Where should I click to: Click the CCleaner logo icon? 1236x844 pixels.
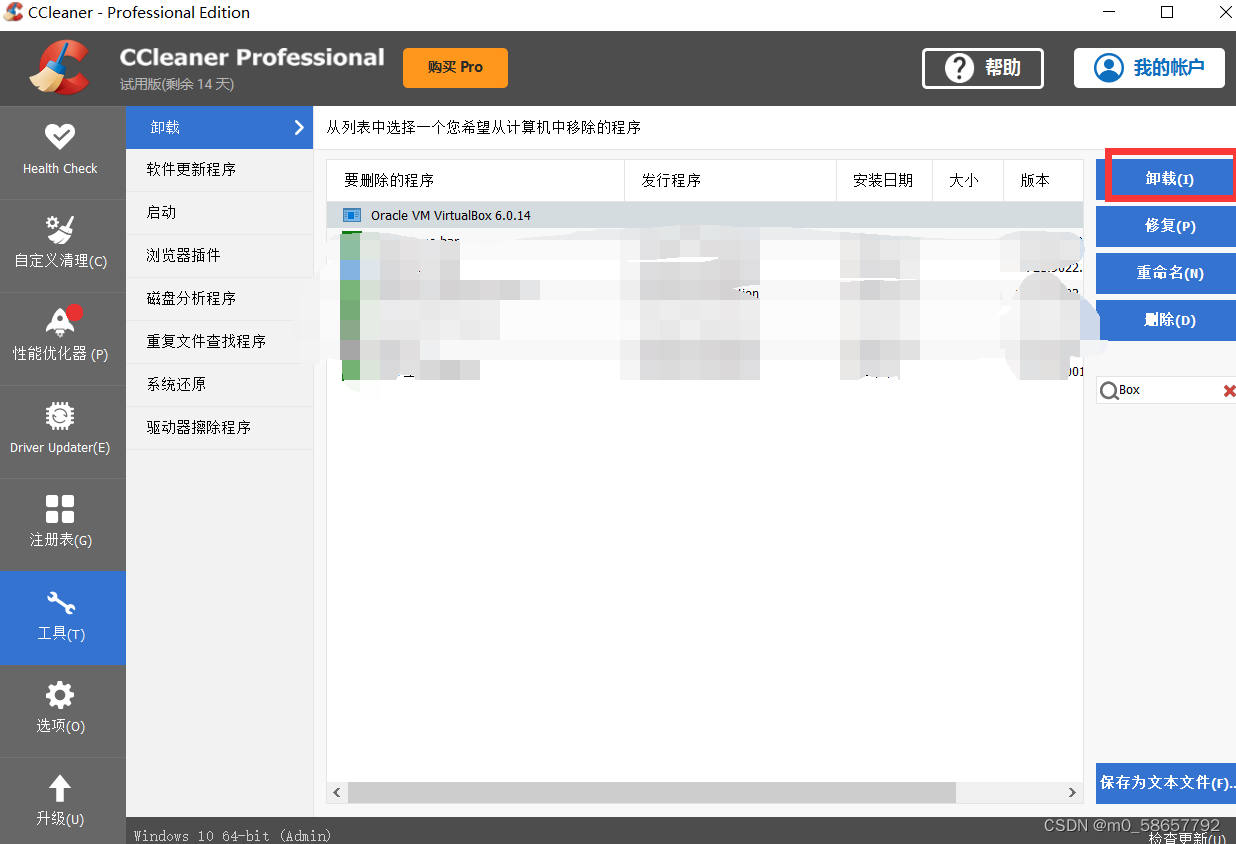pos(59,68)
